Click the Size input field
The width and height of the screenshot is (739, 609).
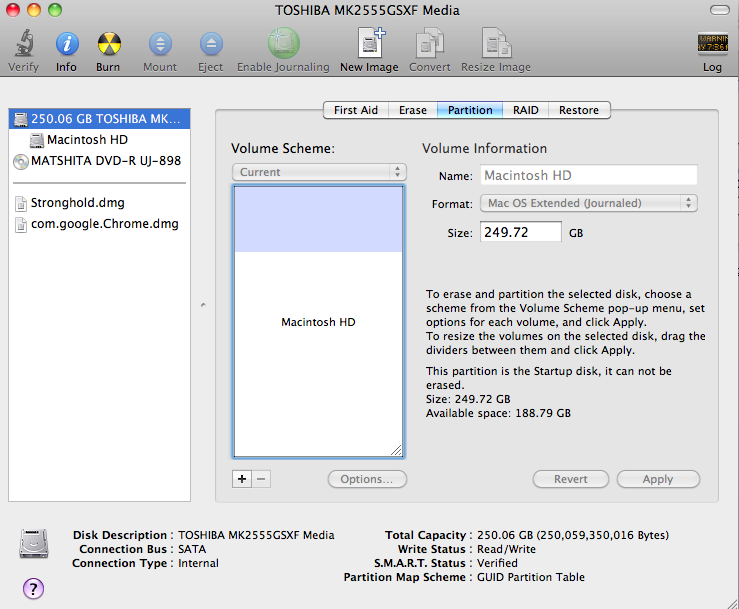coord(521,232)
